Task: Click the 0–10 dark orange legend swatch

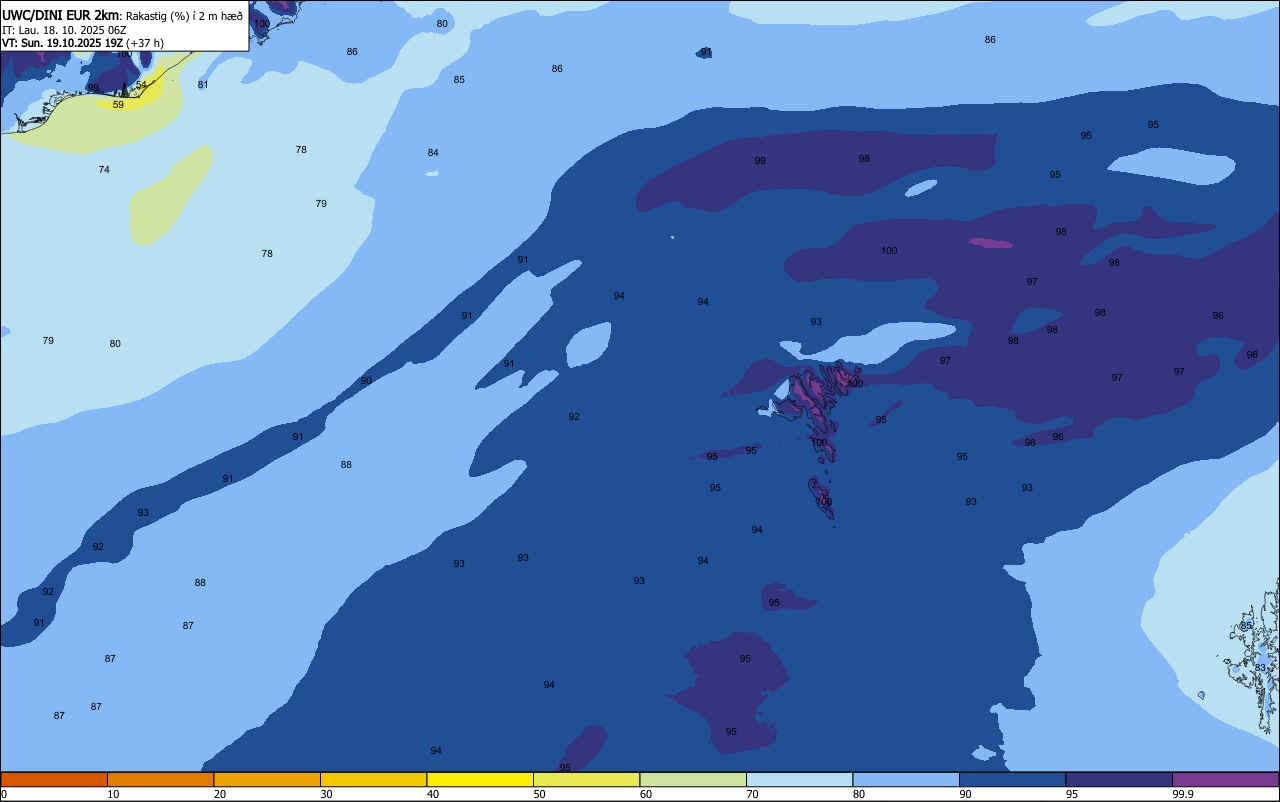Action: [x=54, y=779]
